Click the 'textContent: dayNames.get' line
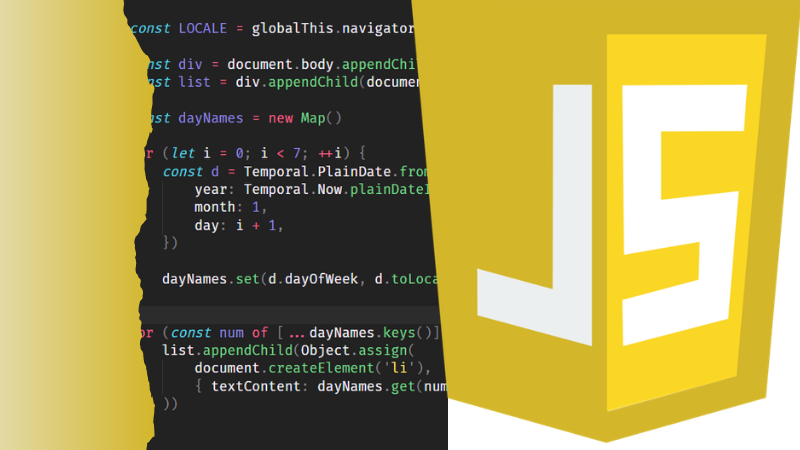 [x=320, y=386]
